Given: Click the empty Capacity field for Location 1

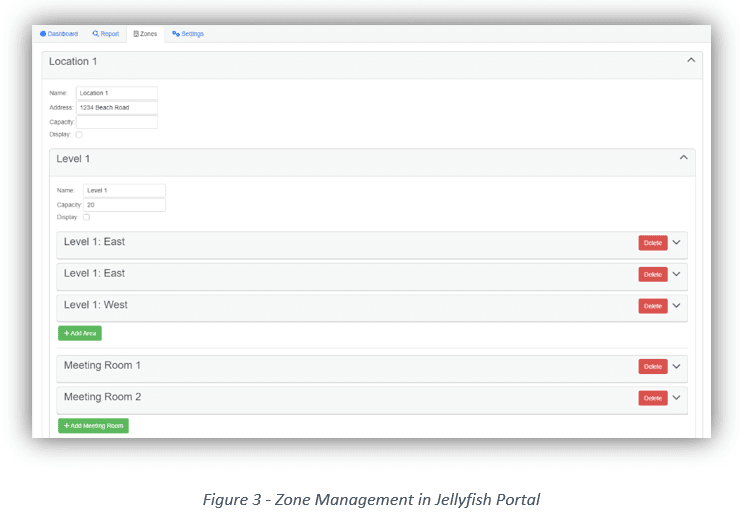Looking at the screenshot, I should click(x=116, y=122).
